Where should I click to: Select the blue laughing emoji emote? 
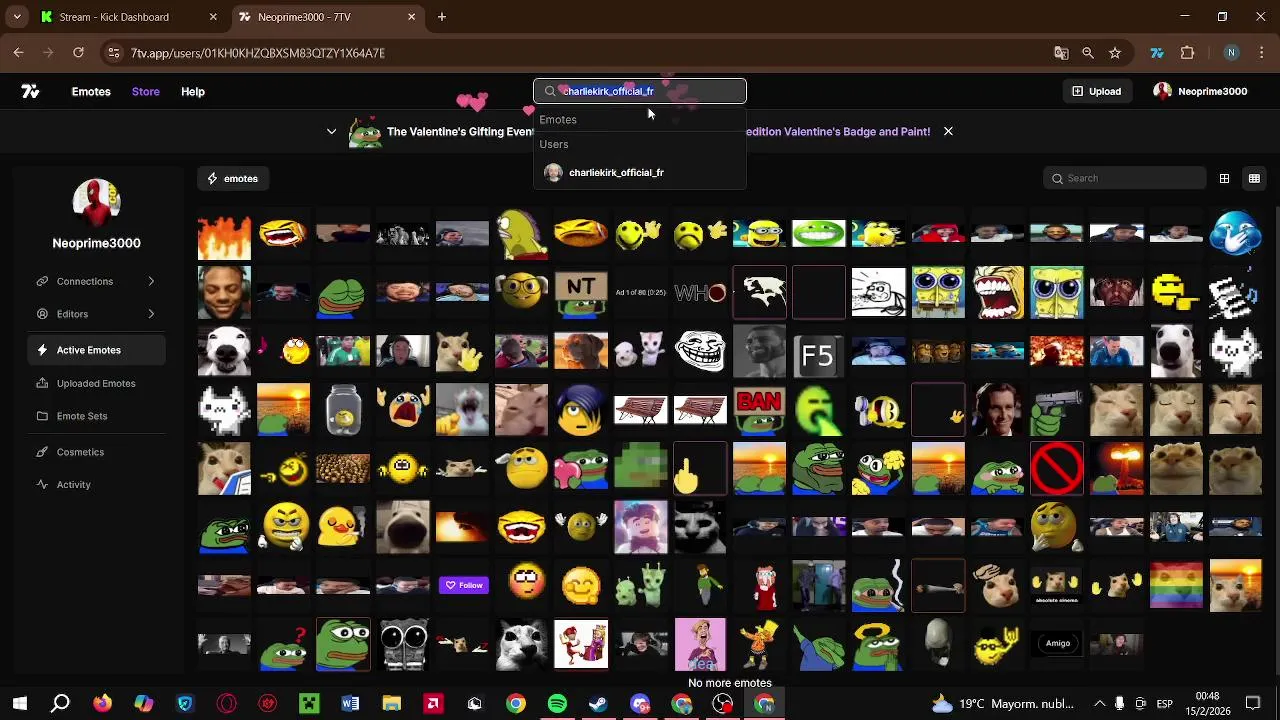[x=1235, y=234]
